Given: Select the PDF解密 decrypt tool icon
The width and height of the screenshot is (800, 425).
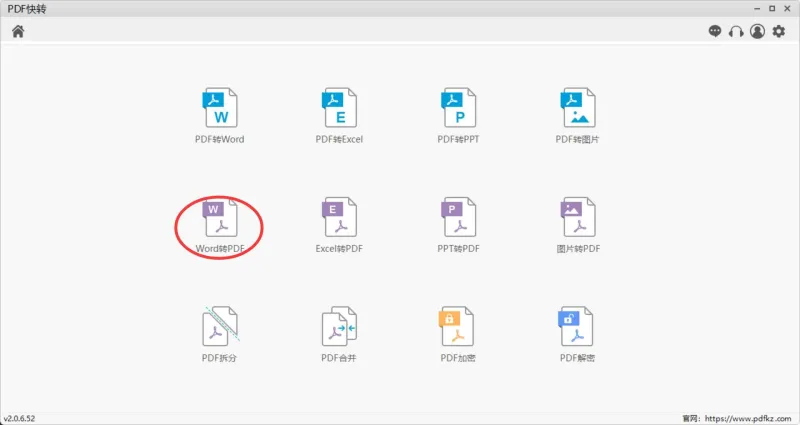Looking at the screenshot, I should tap(576, 327).
